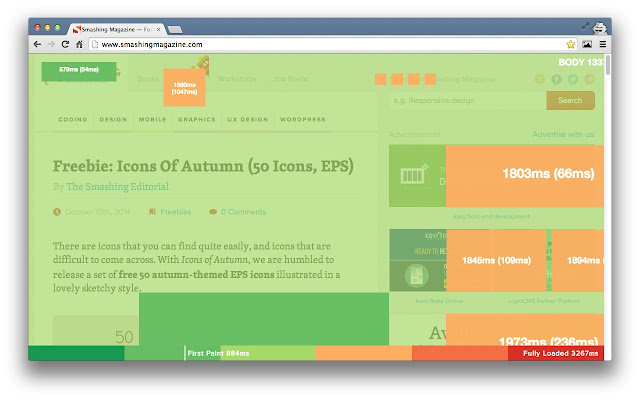Open the 0 Comments link
The width and height of the screenshot is (640, 400).
[243, 212]
